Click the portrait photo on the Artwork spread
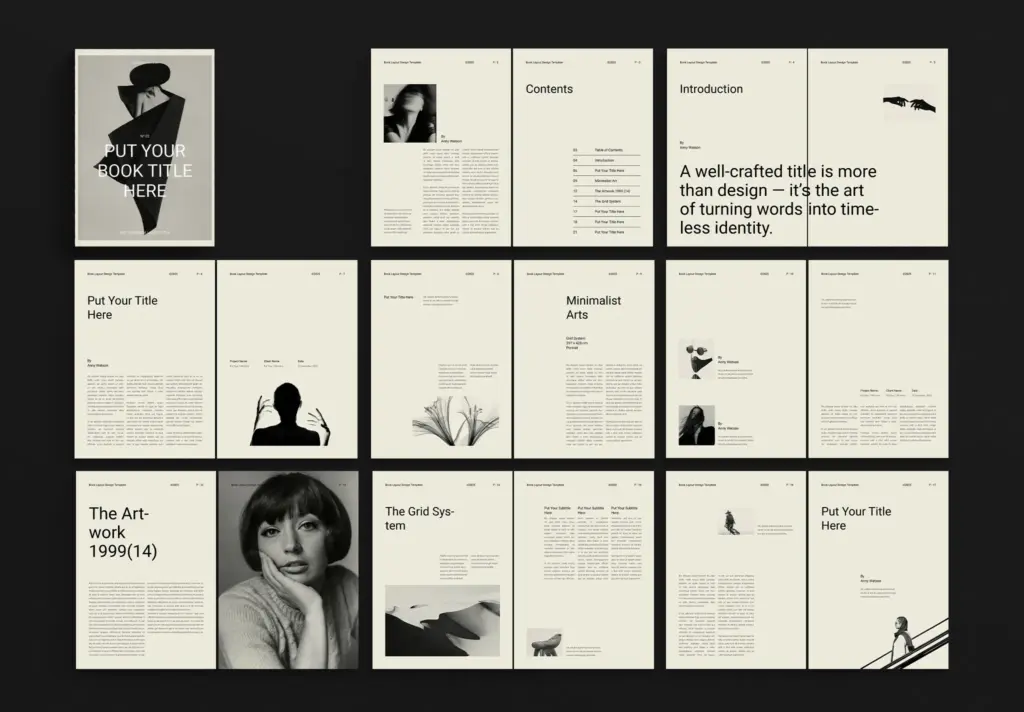This screenshot has width=1024, height=712. pos(288,567)
